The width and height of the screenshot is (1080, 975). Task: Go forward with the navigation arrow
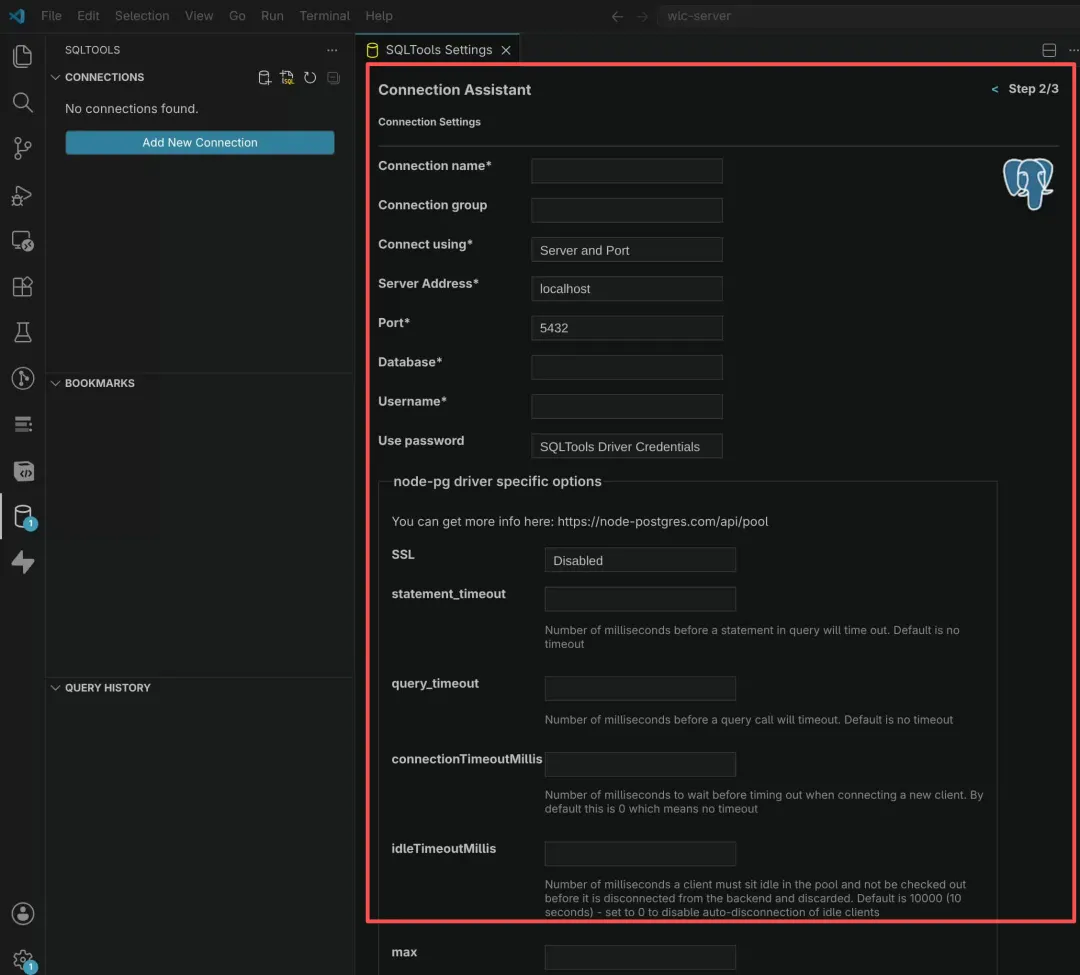pyautogui.click(x=642, y=16)
